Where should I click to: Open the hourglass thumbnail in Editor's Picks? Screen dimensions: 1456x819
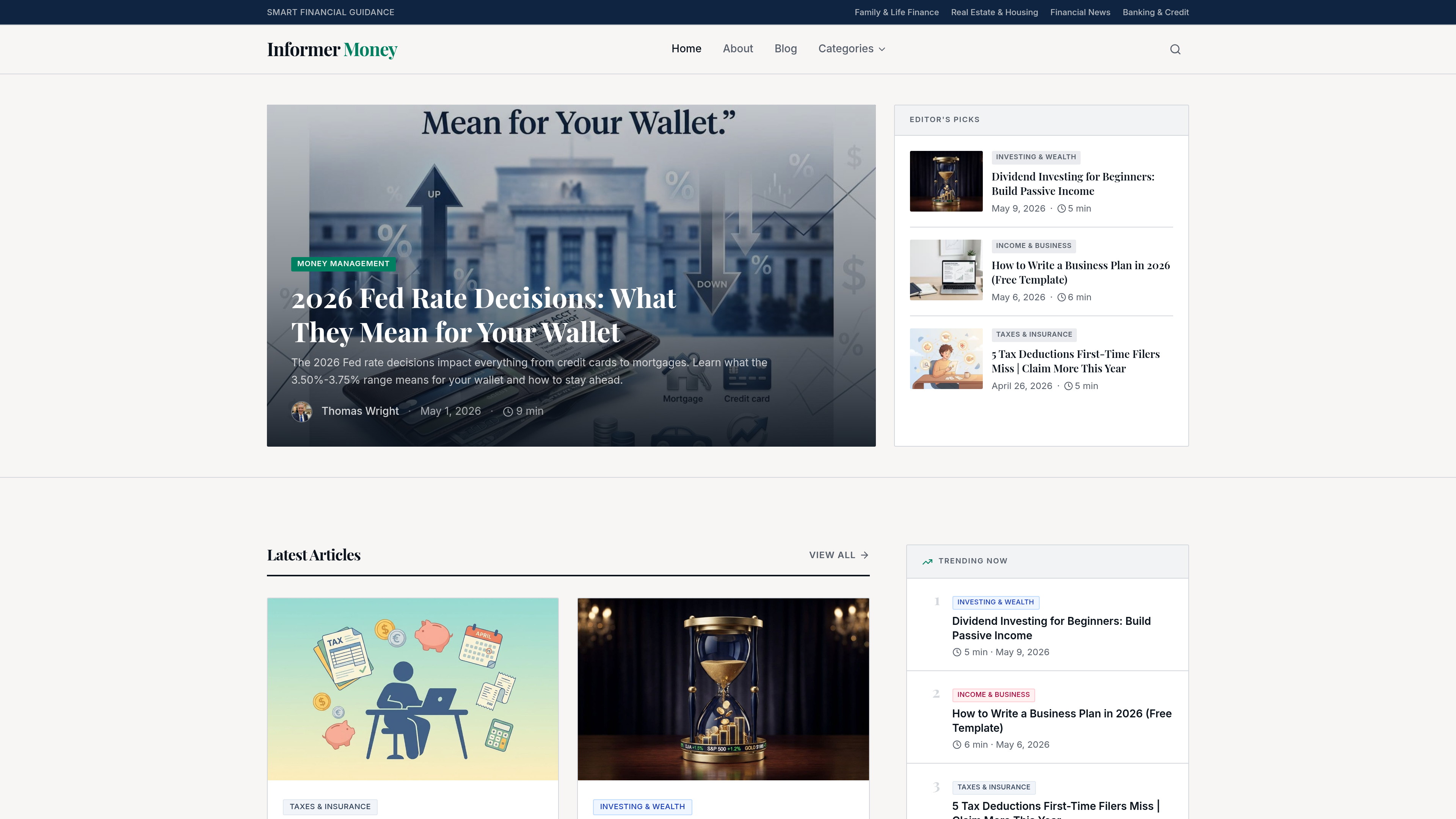click(946, 182)
